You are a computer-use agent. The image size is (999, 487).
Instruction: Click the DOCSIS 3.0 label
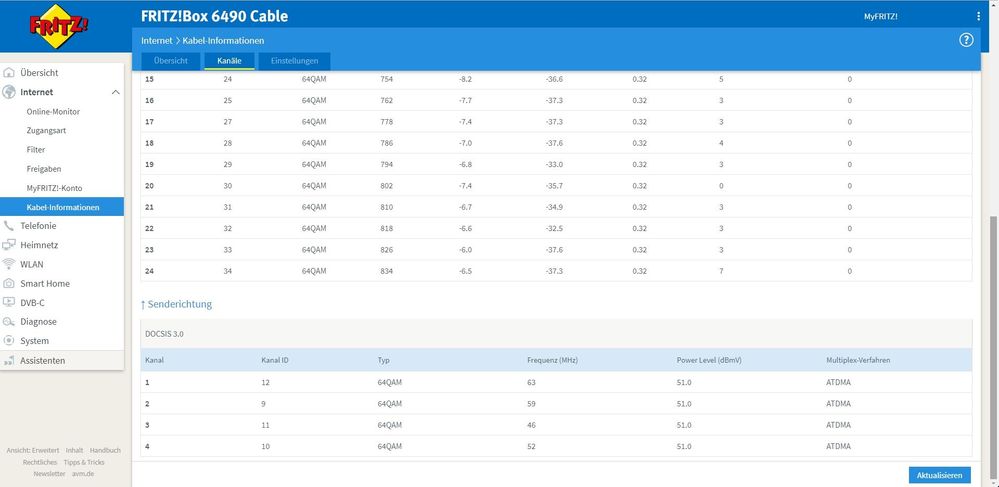[x=164, y=334]
